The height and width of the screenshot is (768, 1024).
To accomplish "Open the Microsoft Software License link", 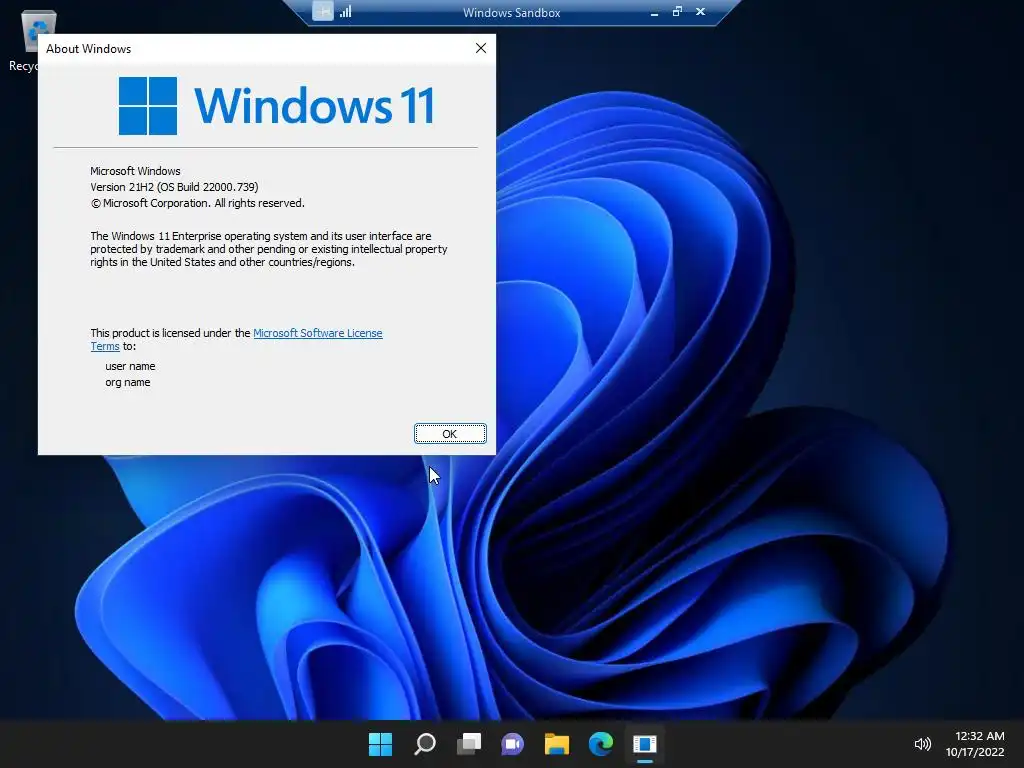I will click(x=317, y=333).
